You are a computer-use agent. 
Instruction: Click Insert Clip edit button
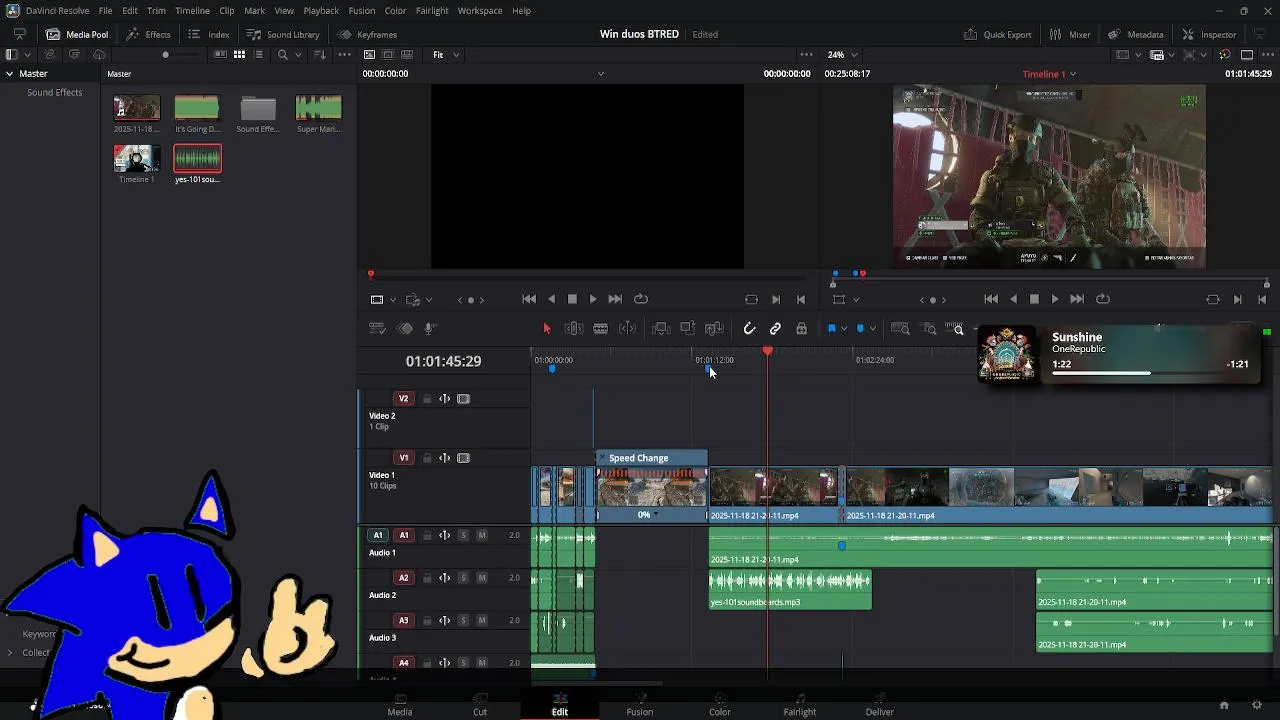coord(661,329)
